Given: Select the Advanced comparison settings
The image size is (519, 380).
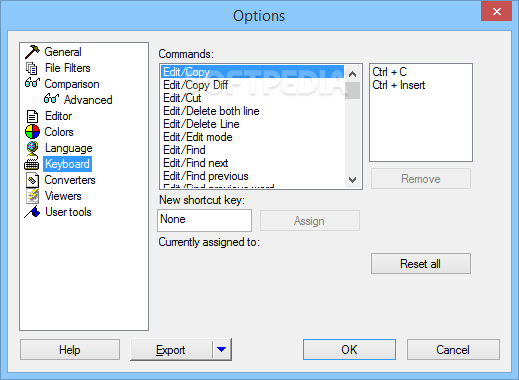Looking at the screenshot, I should 88,100.
